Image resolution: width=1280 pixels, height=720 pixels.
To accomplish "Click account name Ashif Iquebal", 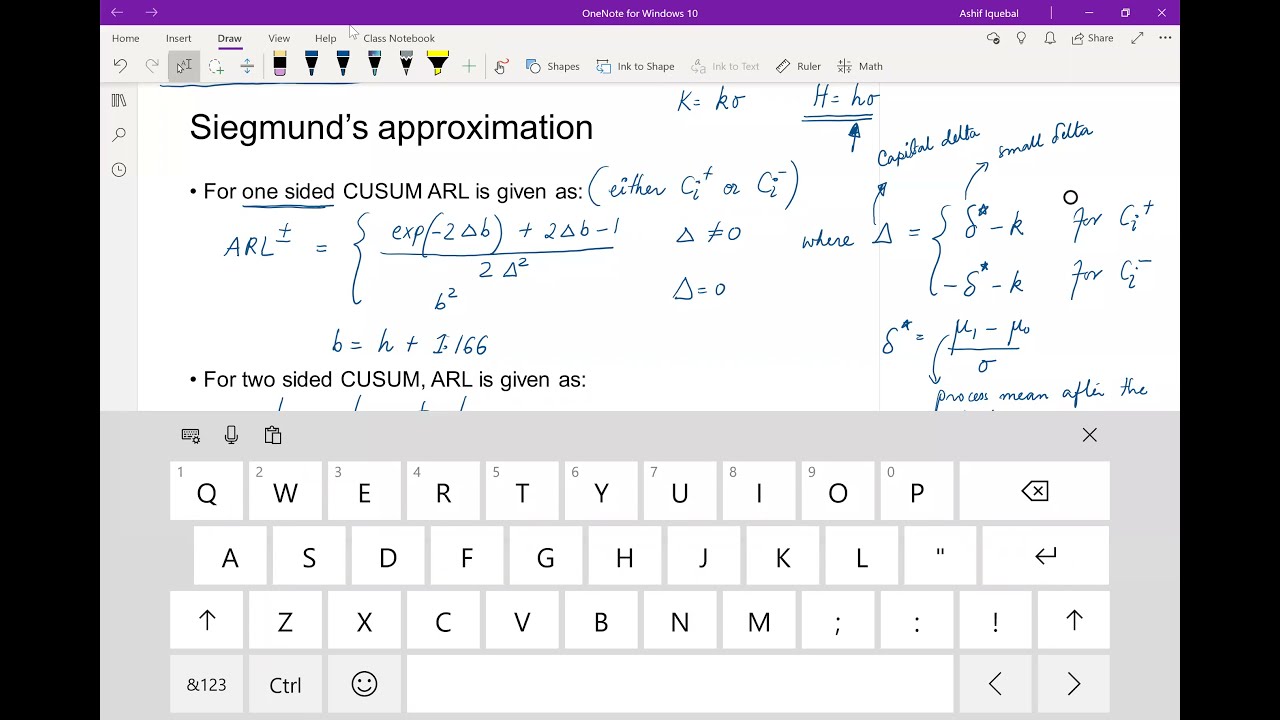I will pyautogui.click(x=988, y=13).
